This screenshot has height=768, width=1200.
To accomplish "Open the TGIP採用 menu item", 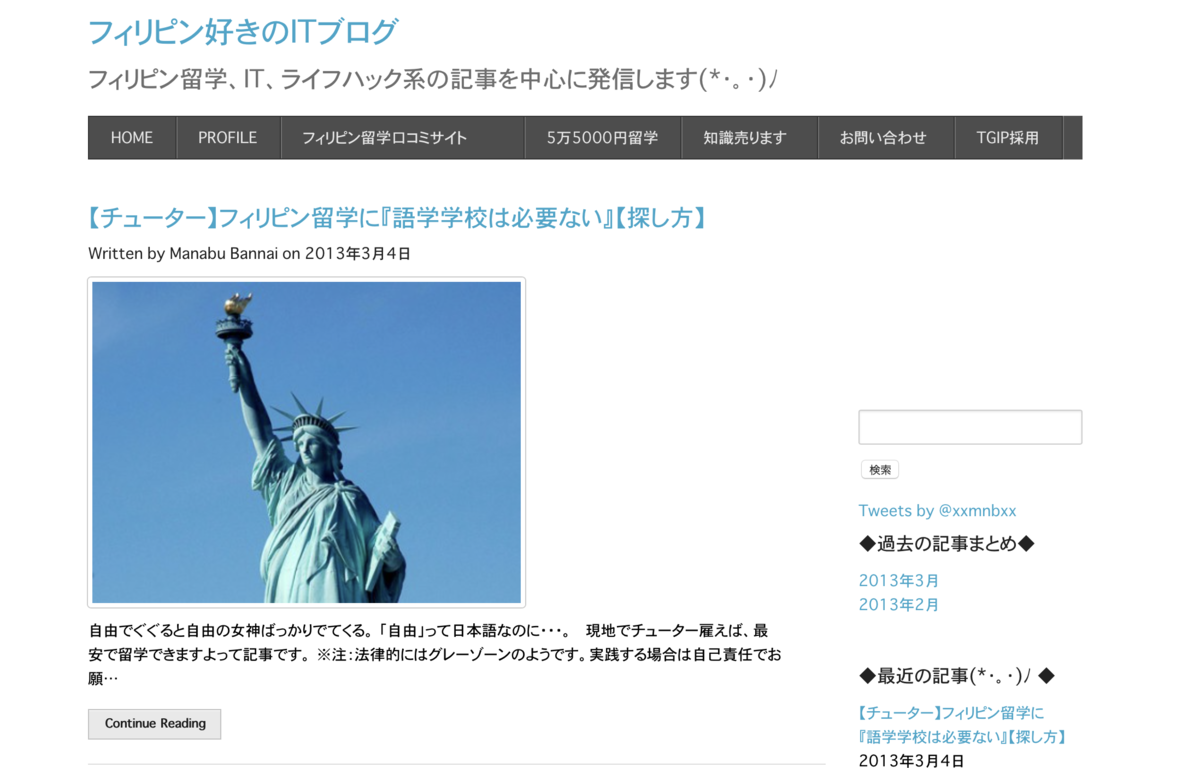I will point(1008,138).
